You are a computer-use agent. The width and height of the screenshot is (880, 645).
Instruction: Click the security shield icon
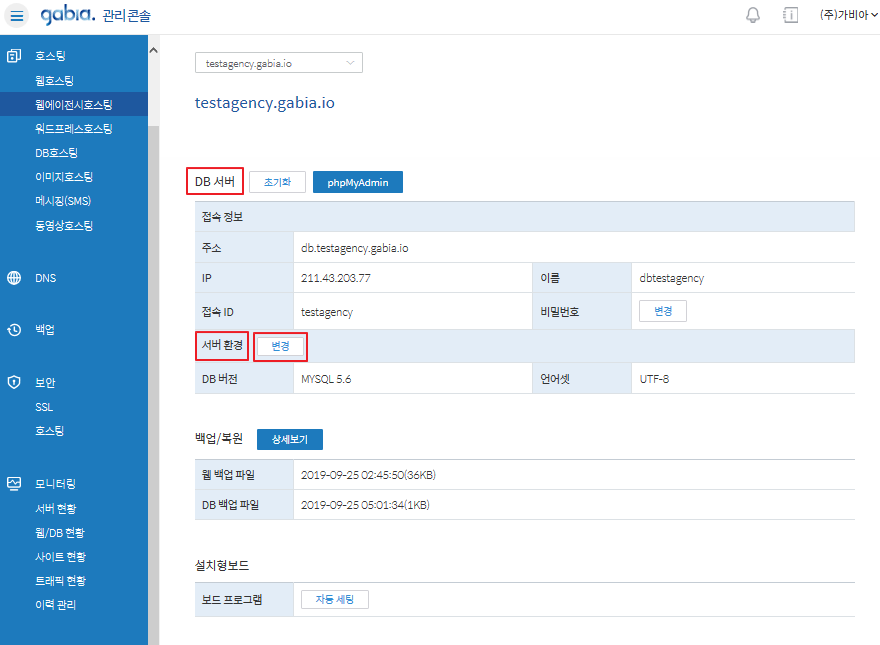coord(14,382)
